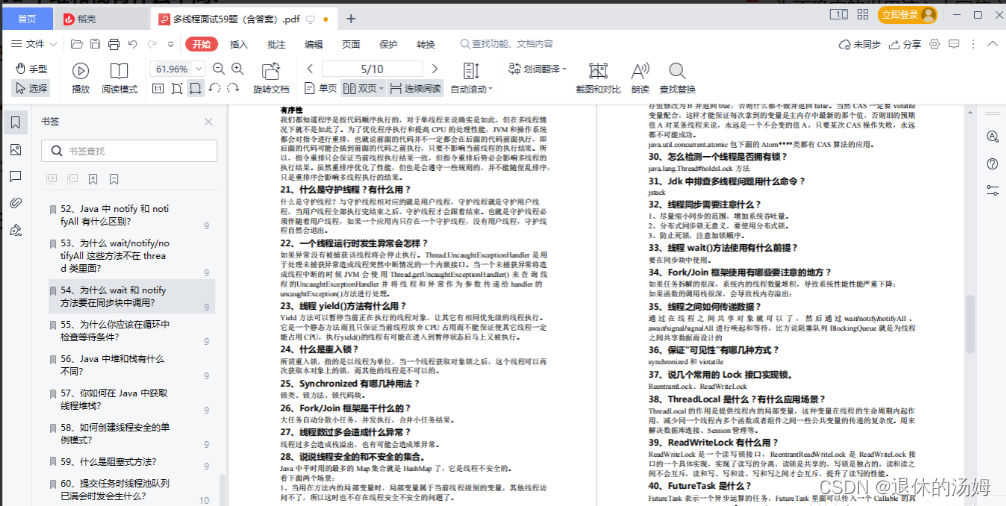Image resolution: width=1006 pixels, height=506 pixels.
Task: Click 旋转文档 rotate document
Action: tap(271, 78)
